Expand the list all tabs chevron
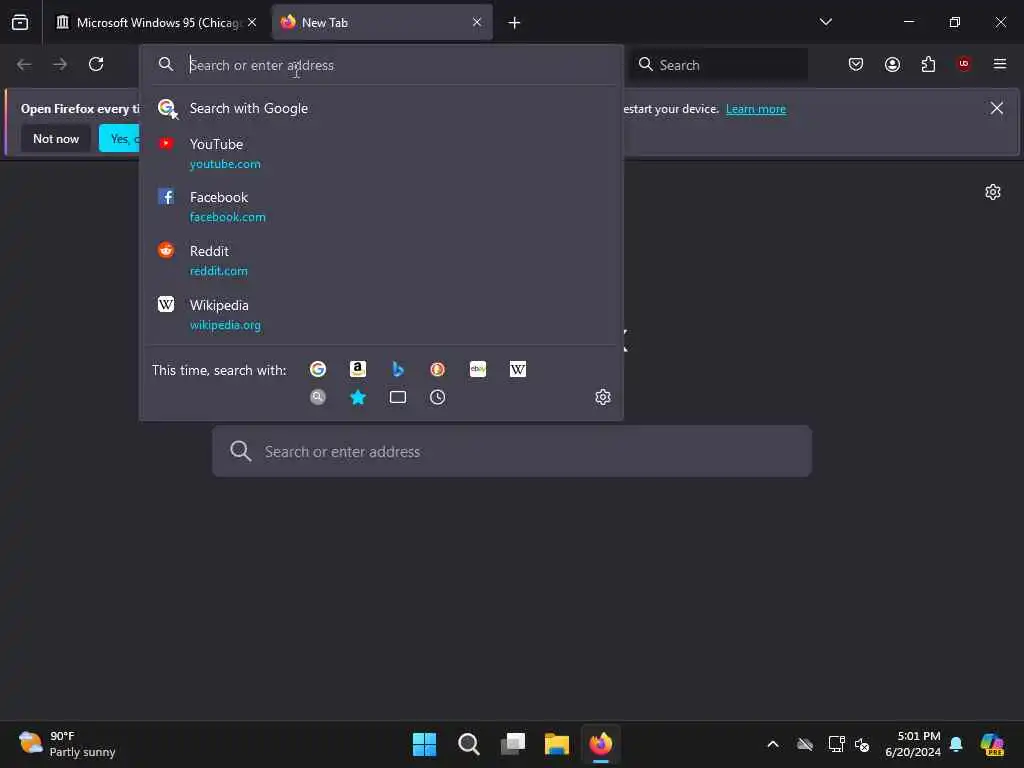The image size is (1024, 768). [x=825, y=22]
